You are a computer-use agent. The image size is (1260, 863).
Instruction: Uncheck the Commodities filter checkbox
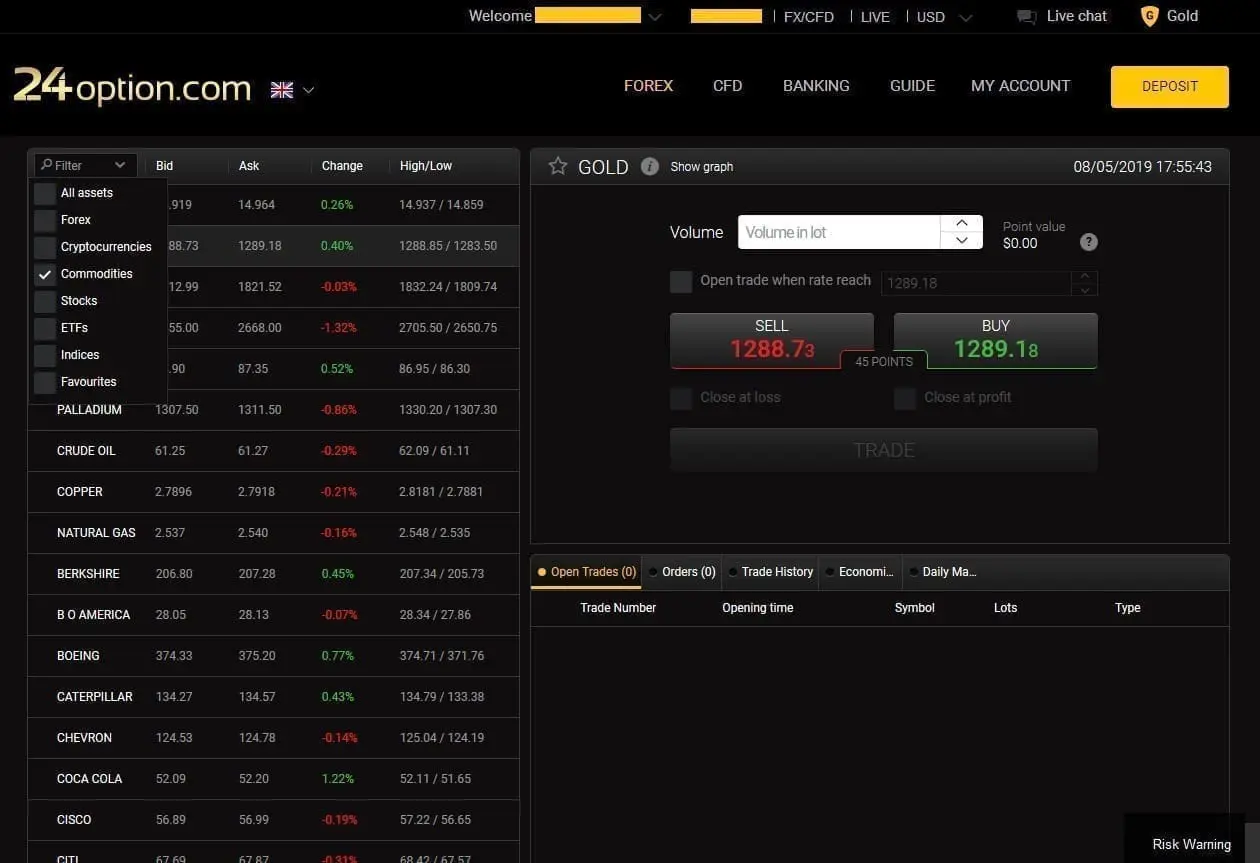(45, 273)
